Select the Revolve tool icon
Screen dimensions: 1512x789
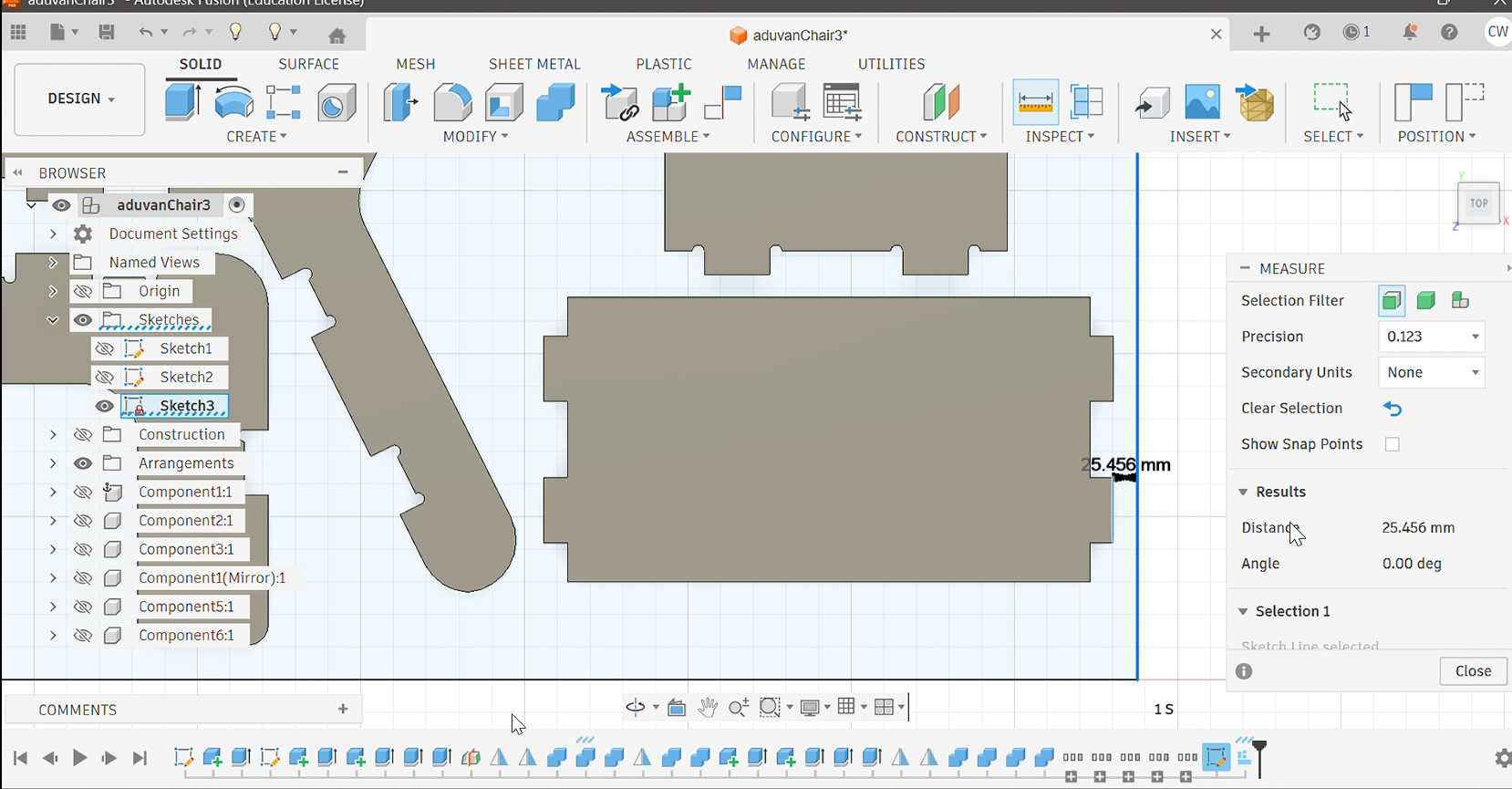[233, 102]
